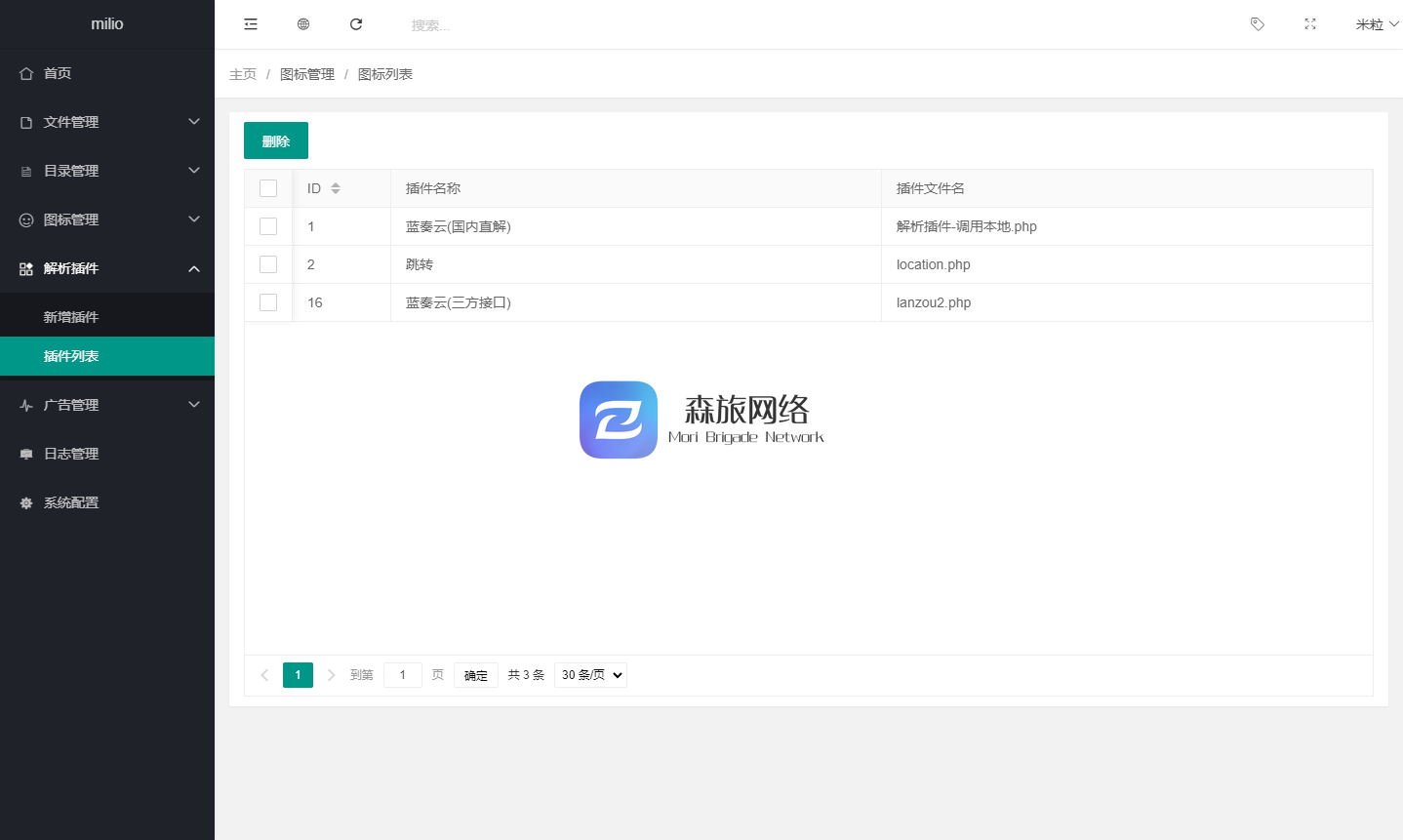Open the 米粒 user dropdown
The height and width of the screenshot is (840, 1403).
(x=1377, y=24)
